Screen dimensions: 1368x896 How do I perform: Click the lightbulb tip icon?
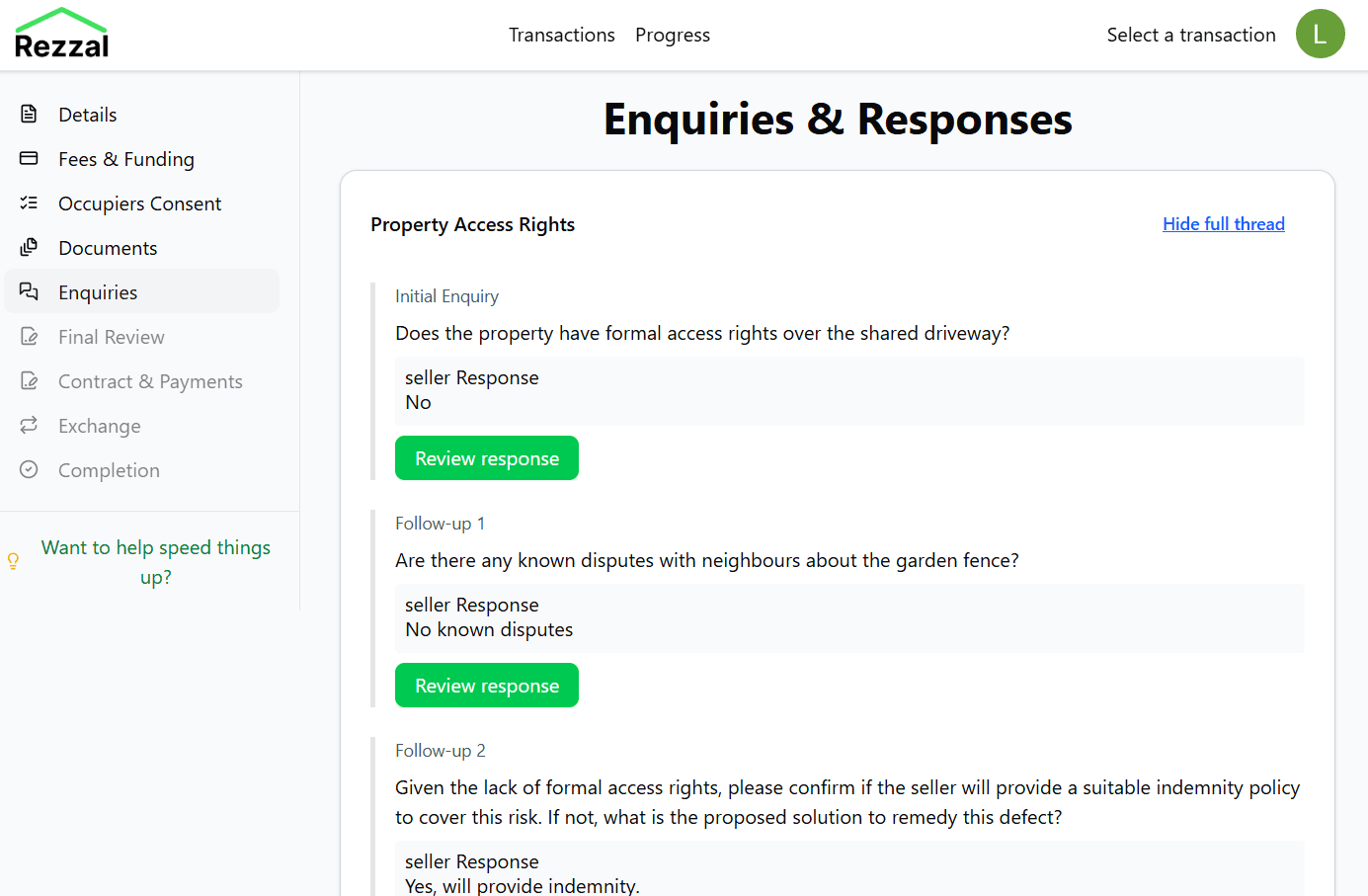point(13,560)
